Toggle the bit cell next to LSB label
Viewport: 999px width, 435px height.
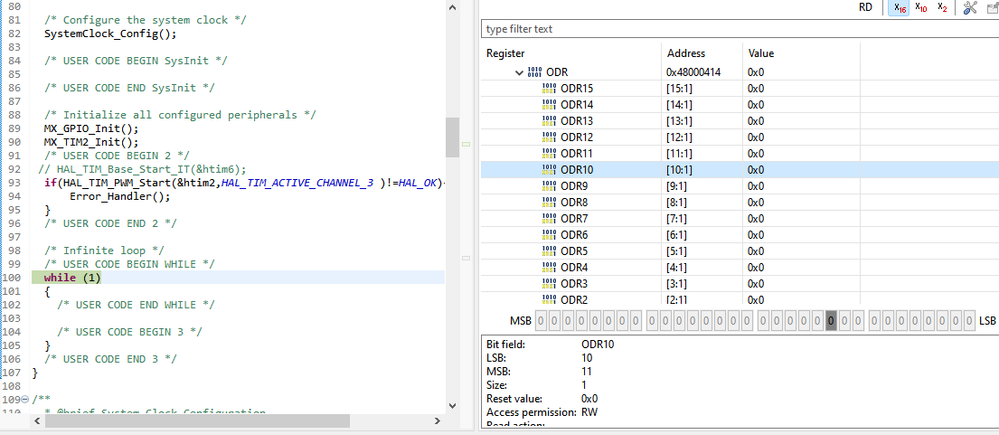click(970, 321)
